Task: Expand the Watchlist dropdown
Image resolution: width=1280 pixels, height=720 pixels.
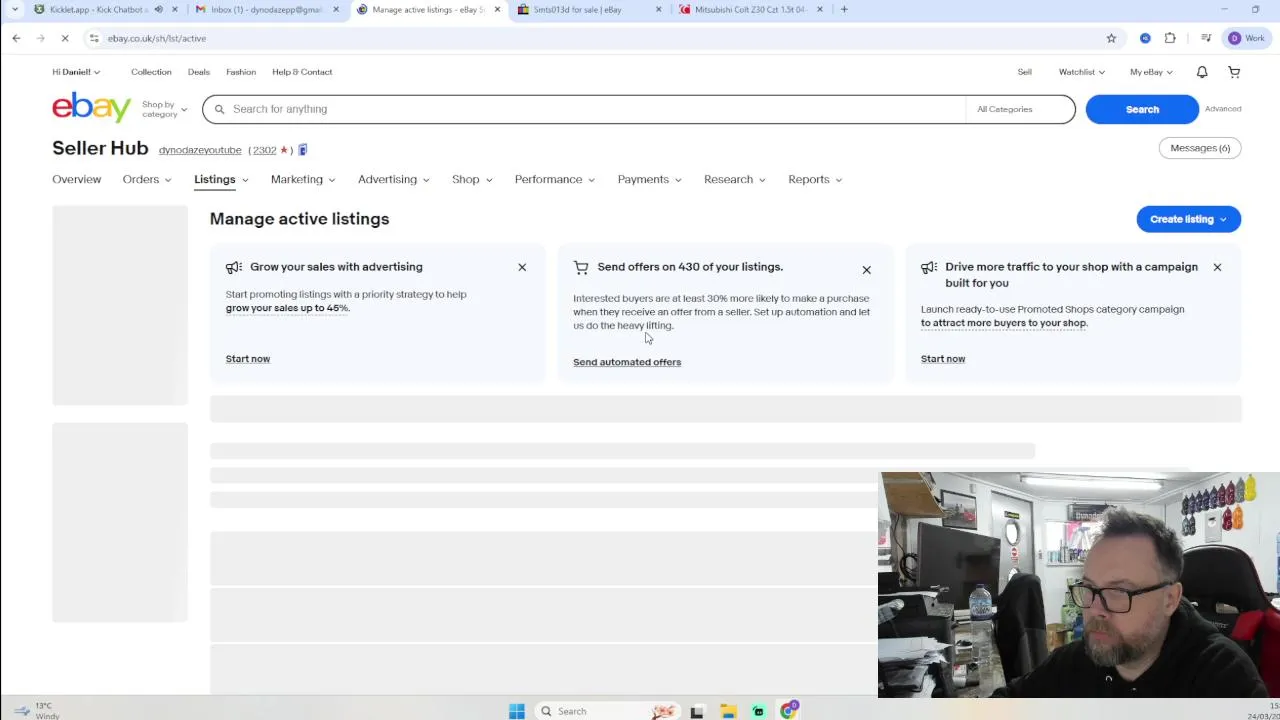Action: (x=1082, y=72)
